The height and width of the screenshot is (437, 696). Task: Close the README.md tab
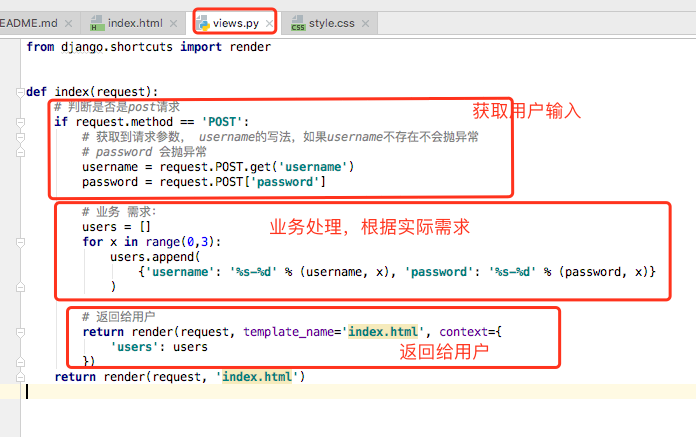pyautogui.click(x=68, y=24)
